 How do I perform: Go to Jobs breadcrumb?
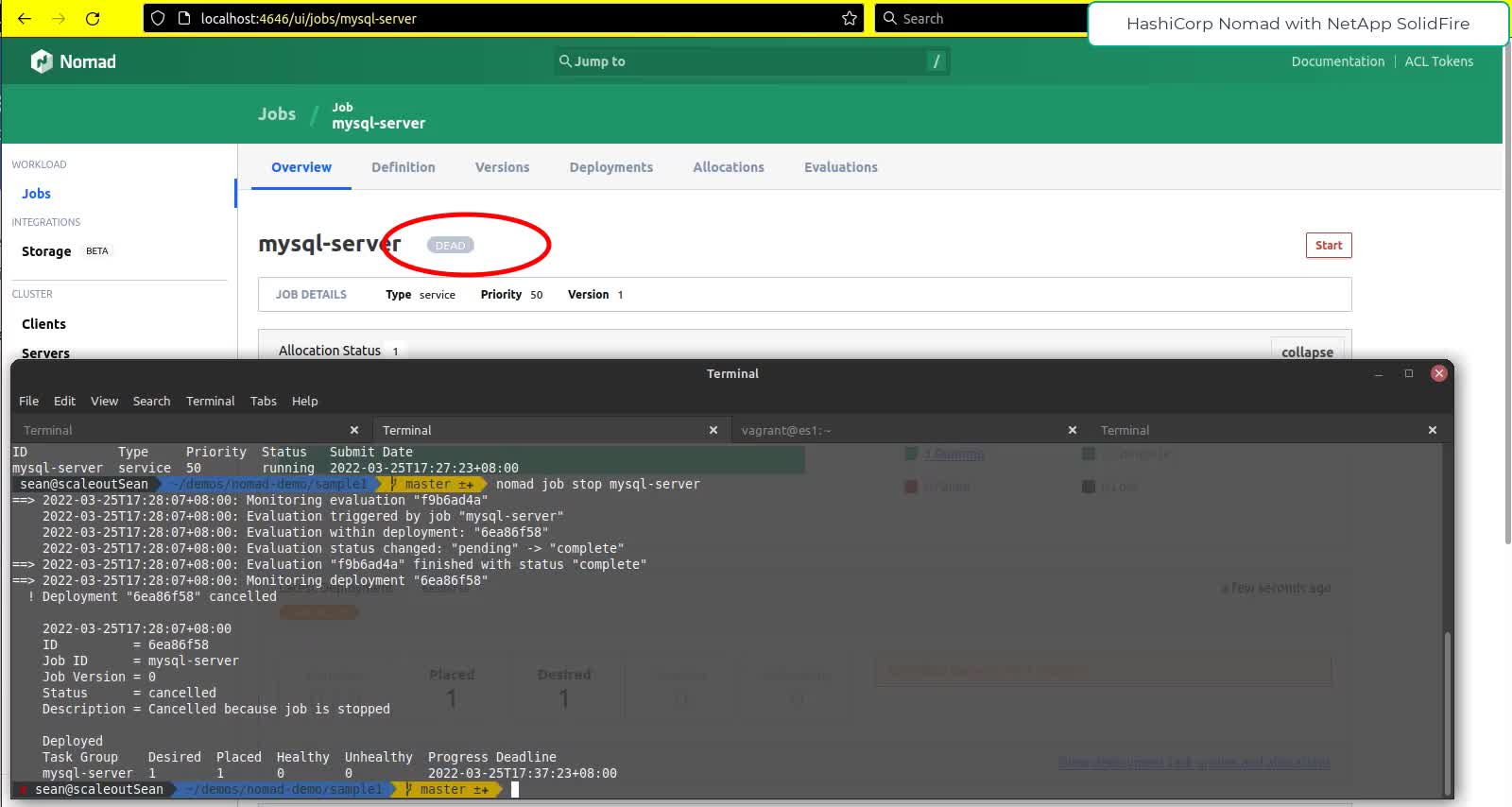click(277, 114)
